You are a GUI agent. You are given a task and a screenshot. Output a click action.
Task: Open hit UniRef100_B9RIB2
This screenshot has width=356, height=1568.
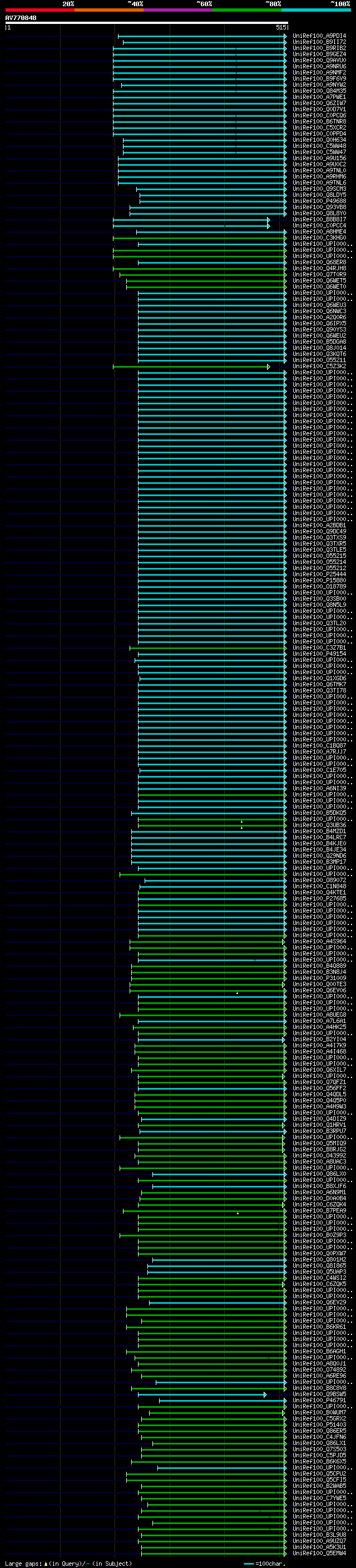(319, 48)
